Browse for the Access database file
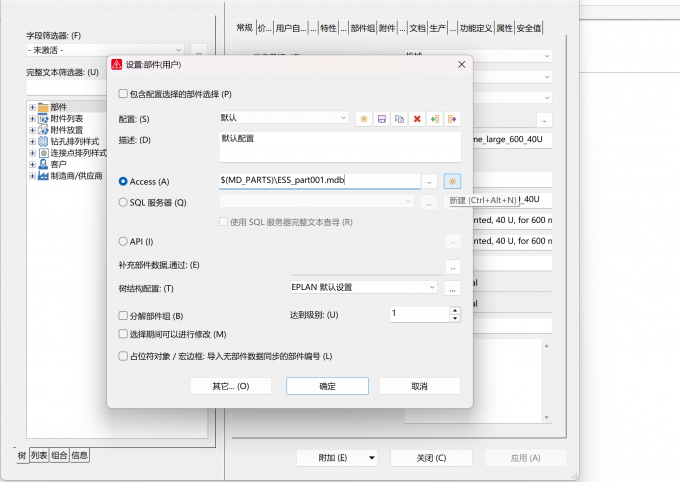The image size is (680, 482). 429,182
